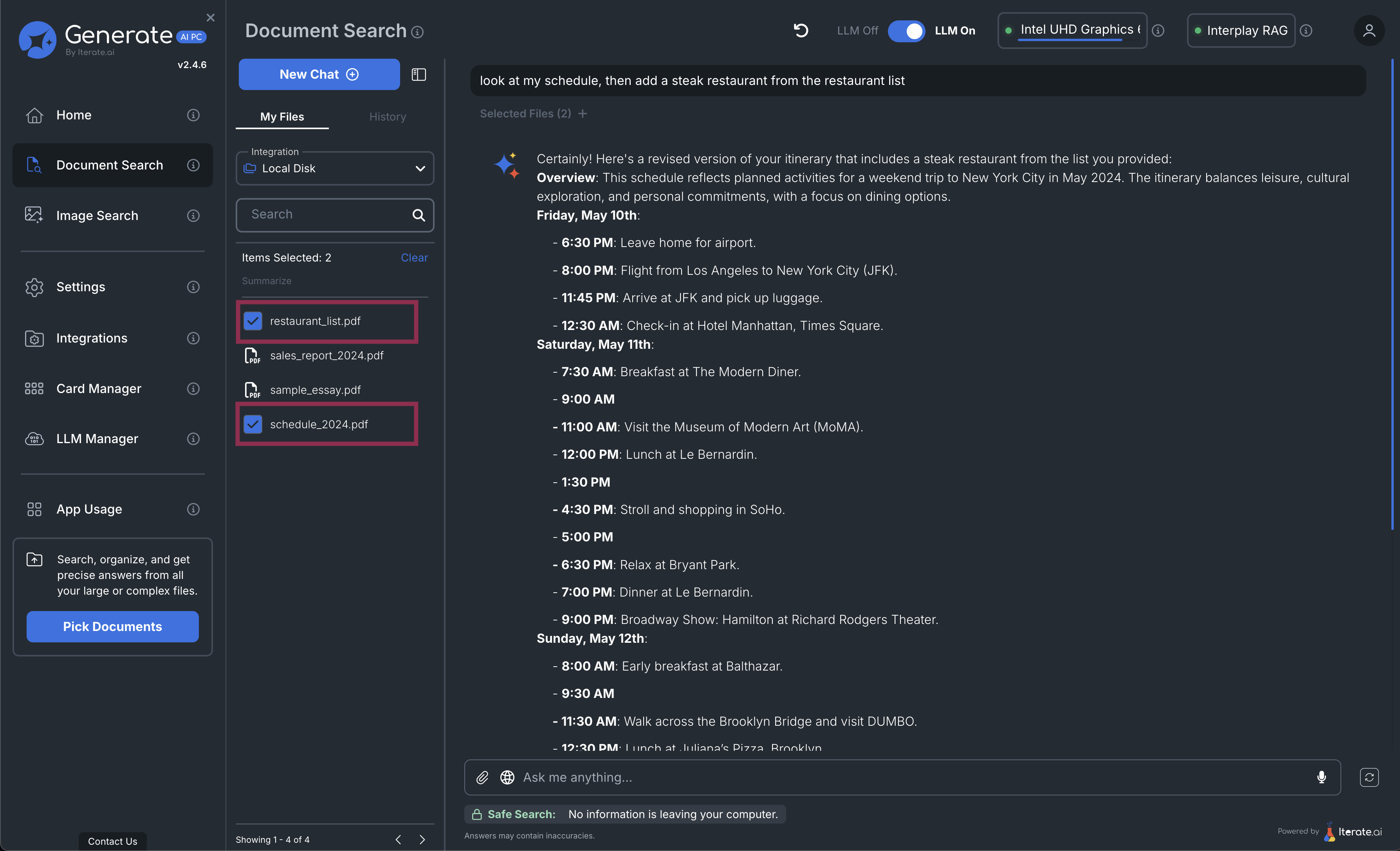Select Document Search in sidebar
This screenshot has width=1400, height=851.
112,165
